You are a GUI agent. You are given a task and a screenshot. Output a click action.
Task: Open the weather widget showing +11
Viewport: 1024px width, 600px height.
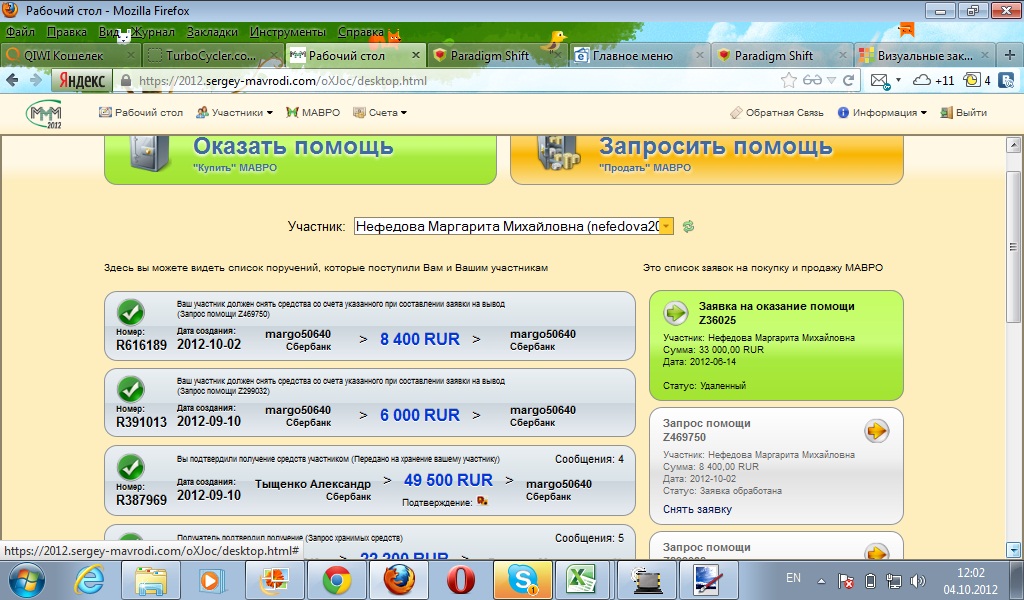coord(933,81)
